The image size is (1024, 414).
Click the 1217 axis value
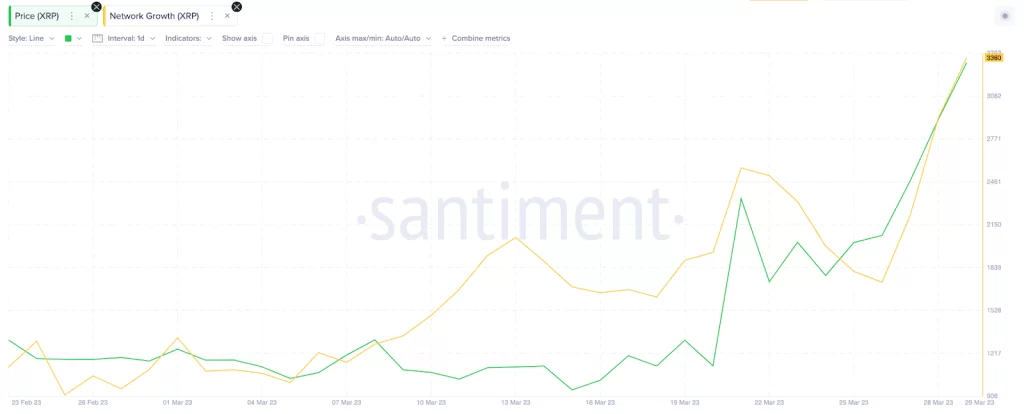994,353
